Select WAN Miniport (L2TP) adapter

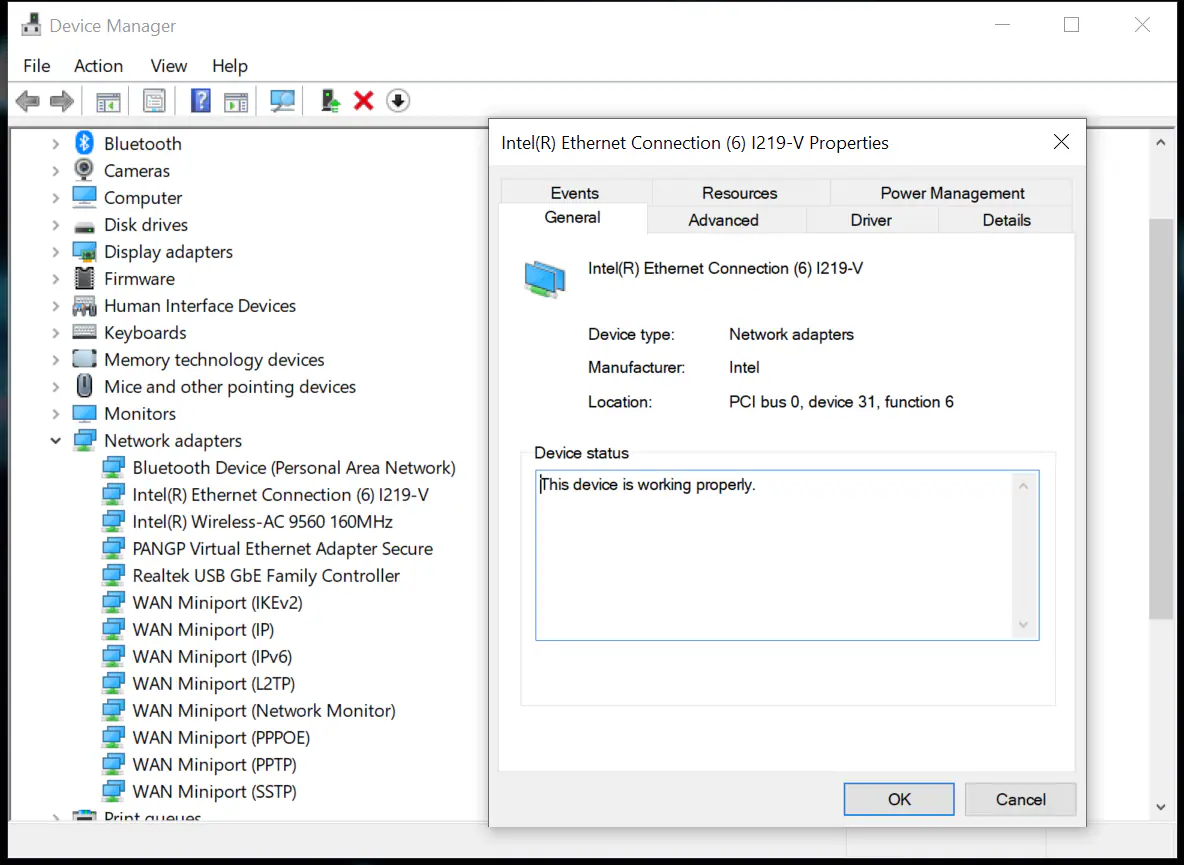click(x=213, y=683)
